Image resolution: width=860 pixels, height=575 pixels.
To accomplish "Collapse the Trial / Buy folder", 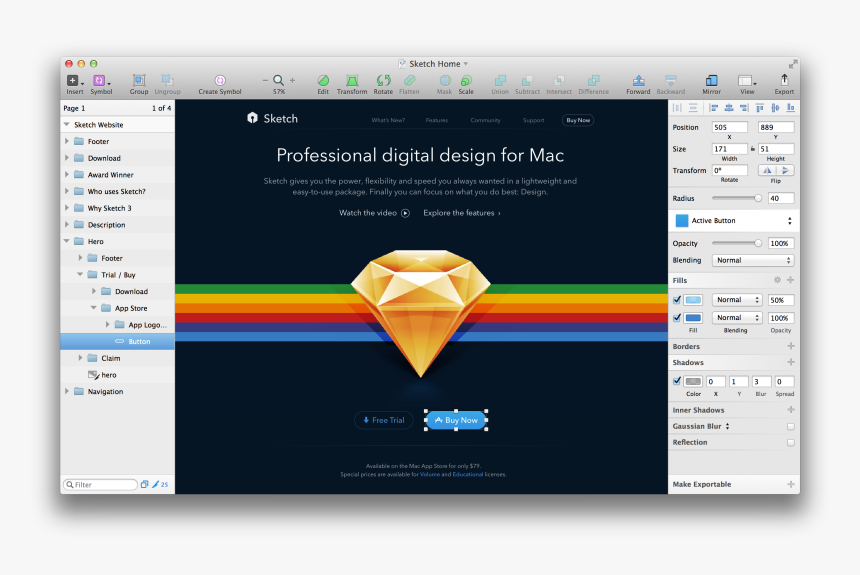I will [x=80, y=274].
